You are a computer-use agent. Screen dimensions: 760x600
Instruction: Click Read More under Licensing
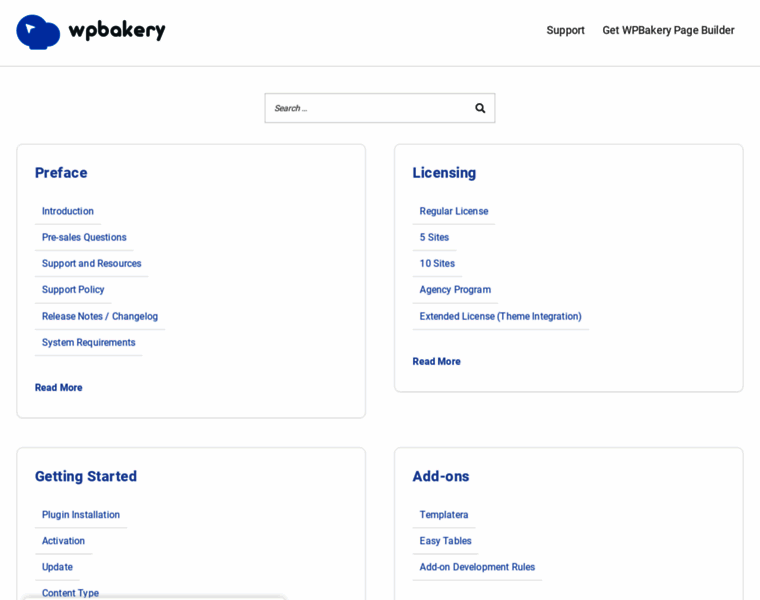click(436, 362)
